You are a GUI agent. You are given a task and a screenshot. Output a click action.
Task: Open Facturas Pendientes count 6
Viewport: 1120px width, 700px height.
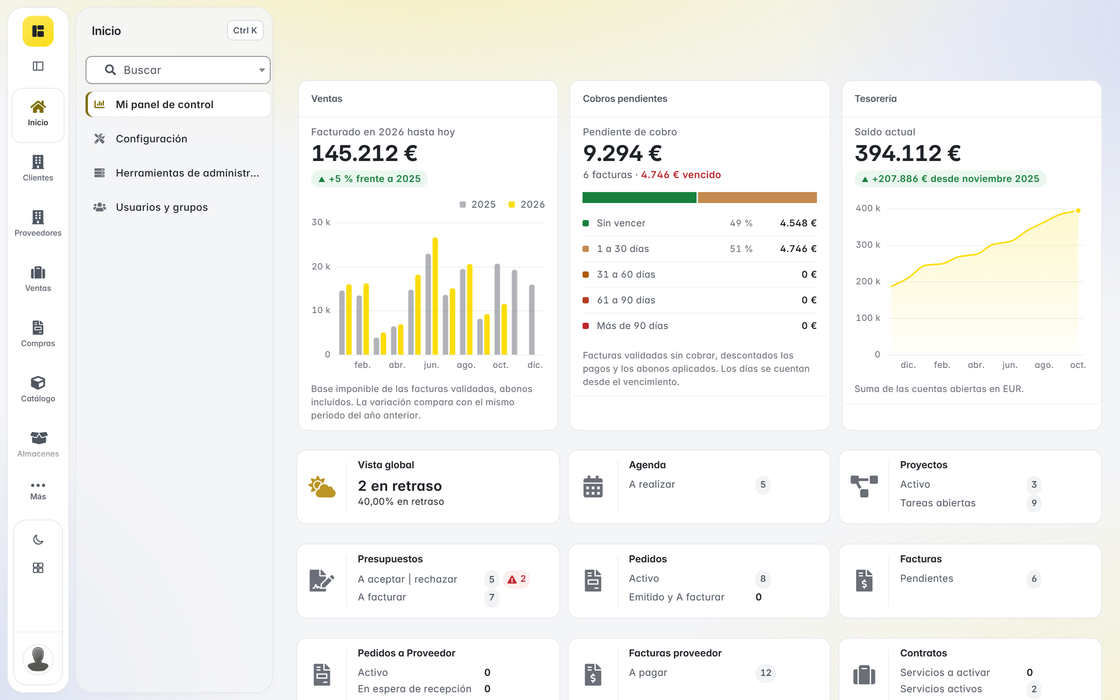click(1034, 579)
